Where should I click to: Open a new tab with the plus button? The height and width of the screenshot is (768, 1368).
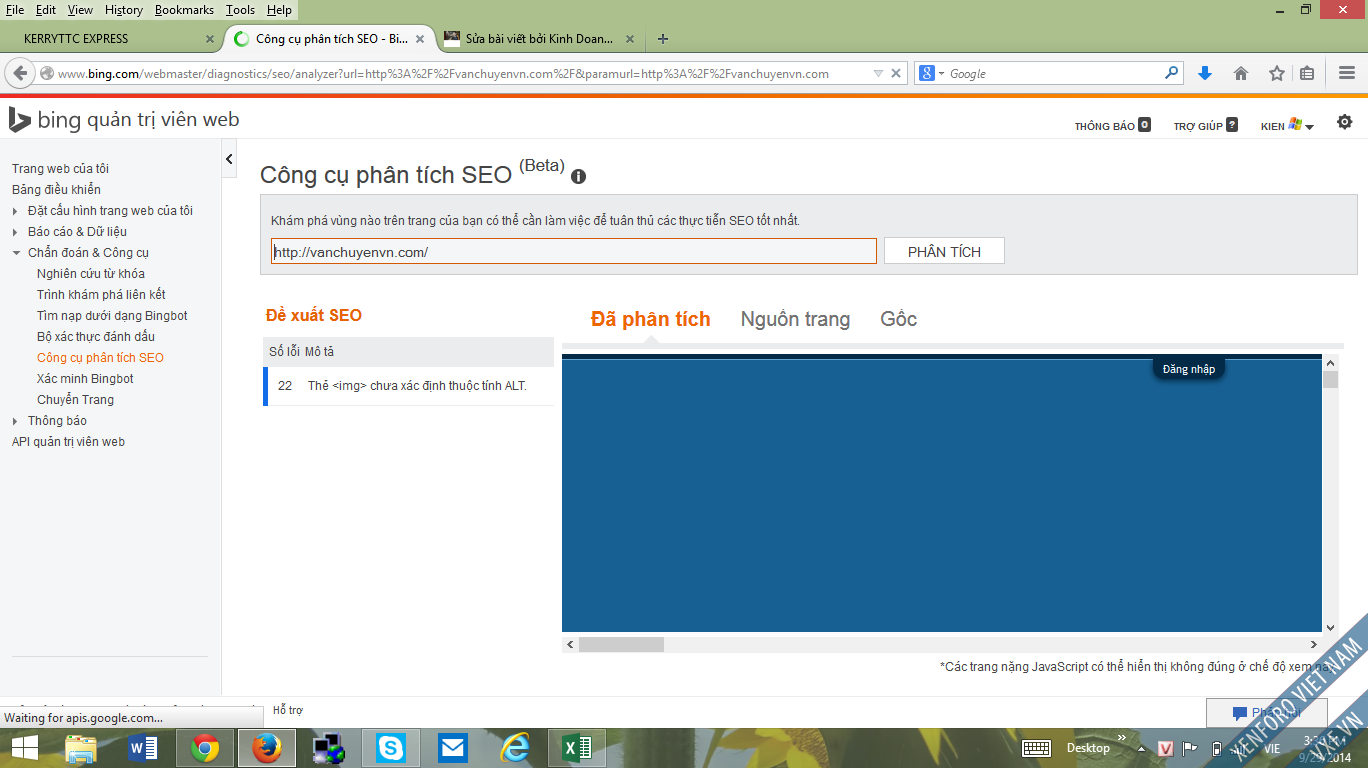(663, 39)
